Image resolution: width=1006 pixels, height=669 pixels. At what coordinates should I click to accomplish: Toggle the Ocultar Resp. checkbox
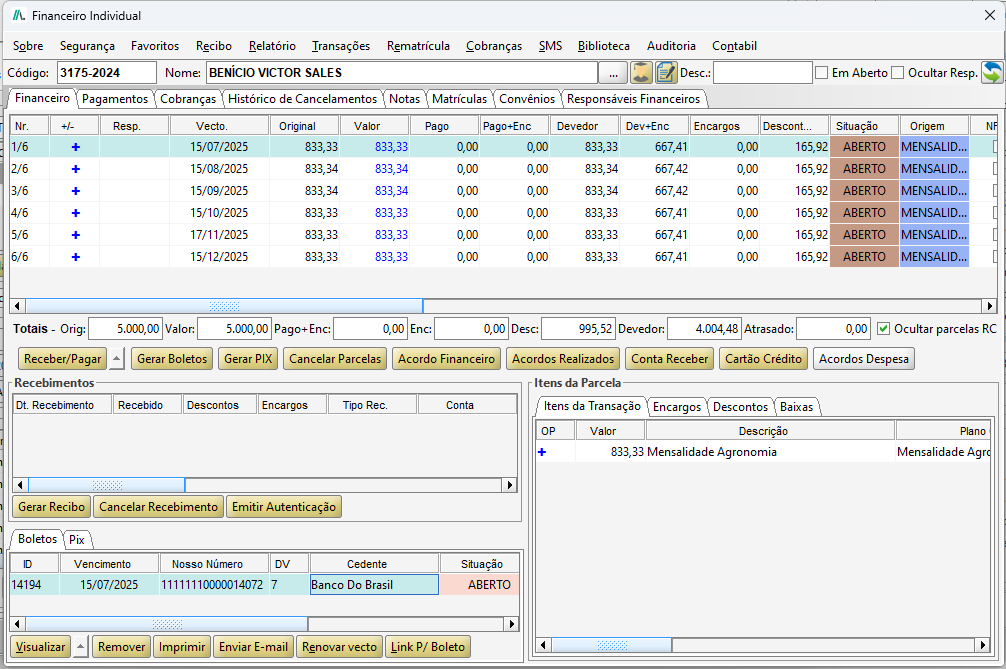[898, 72]
